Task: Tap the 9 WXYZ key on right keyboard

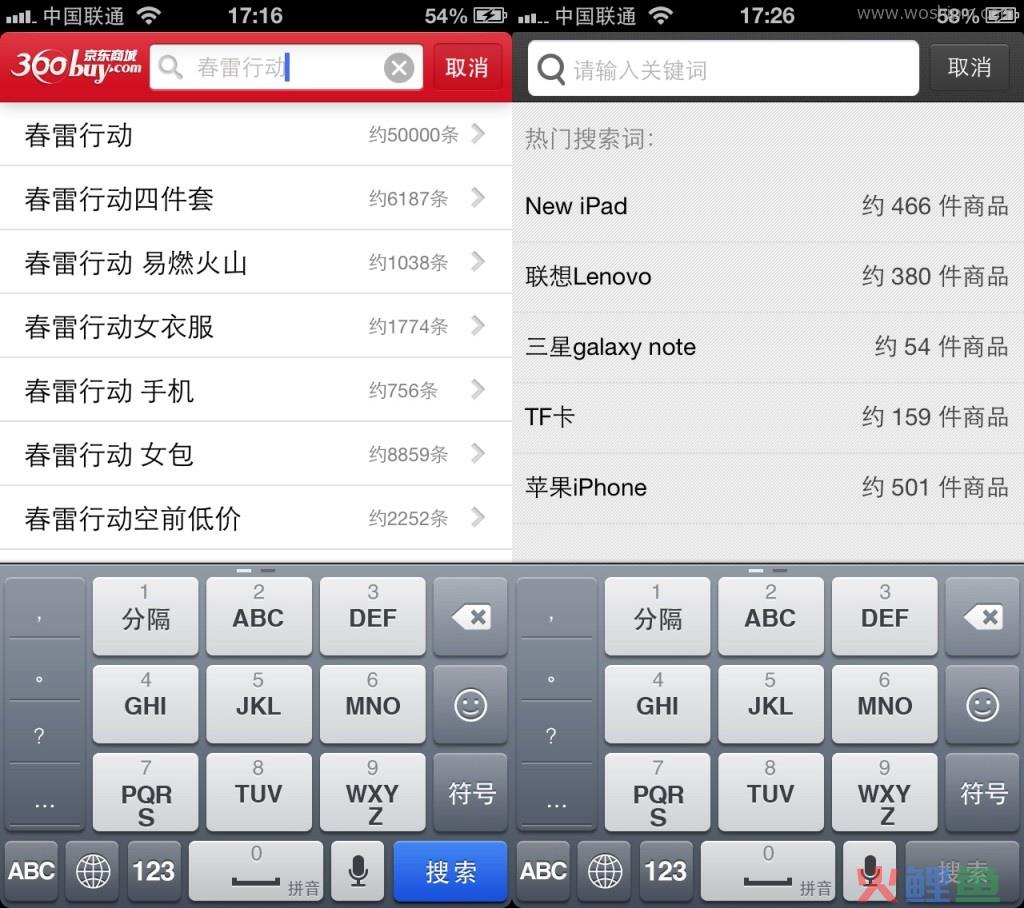Action: [884, 792]
